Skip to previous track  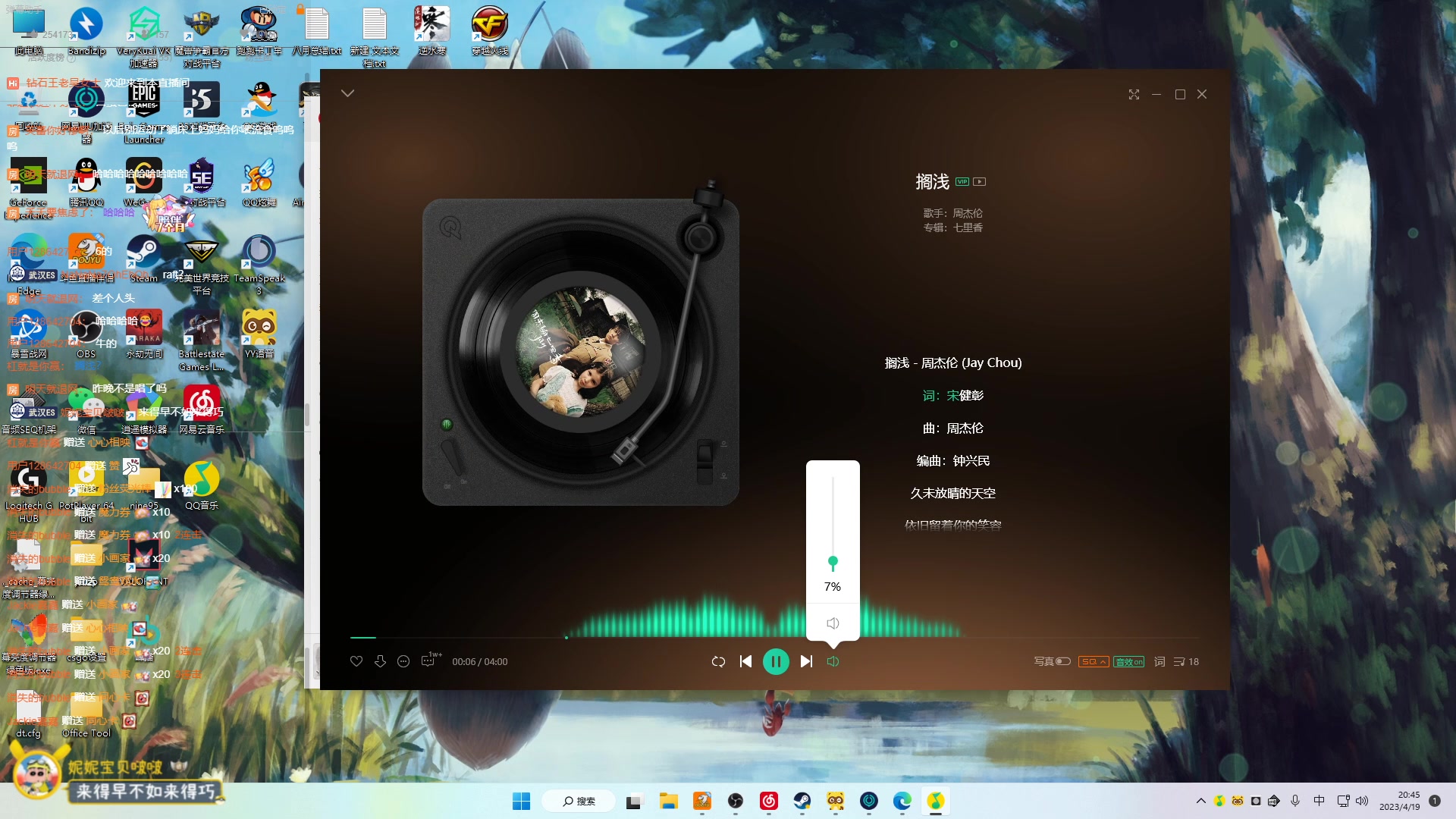(x=745, y=661)
